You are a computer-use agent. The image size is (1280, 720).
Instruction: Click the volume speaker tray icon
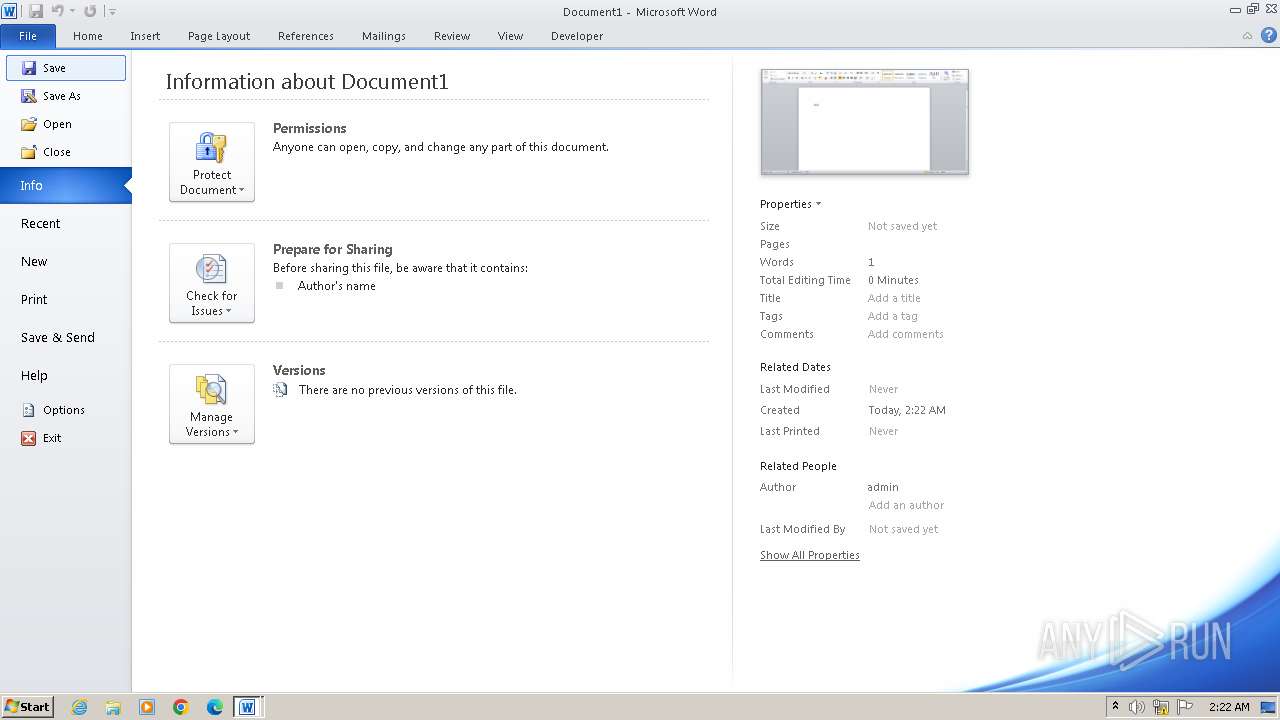point(1137,707)
